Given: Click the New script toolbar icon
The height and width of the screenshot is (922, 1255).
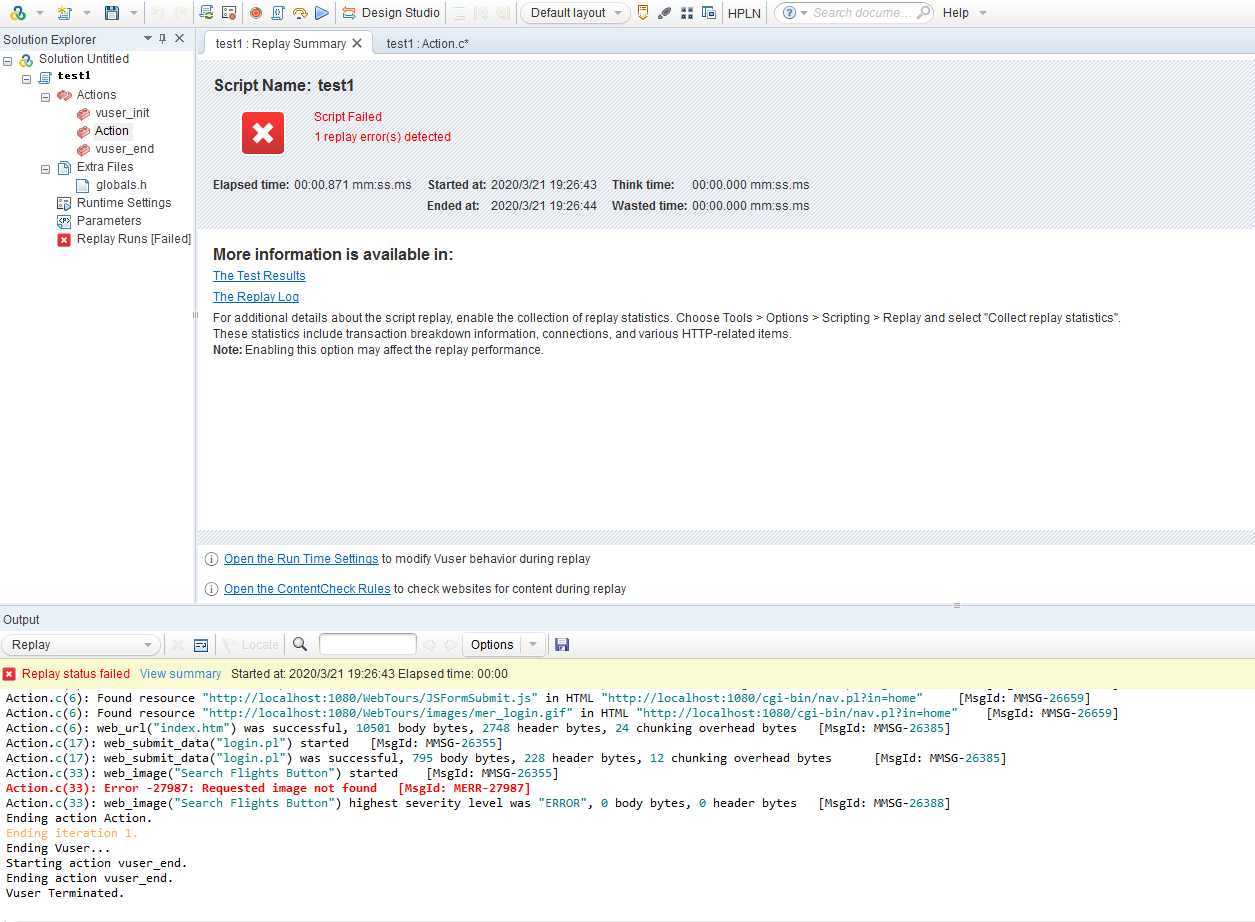Looking at the screenshot, I should 64,13.
